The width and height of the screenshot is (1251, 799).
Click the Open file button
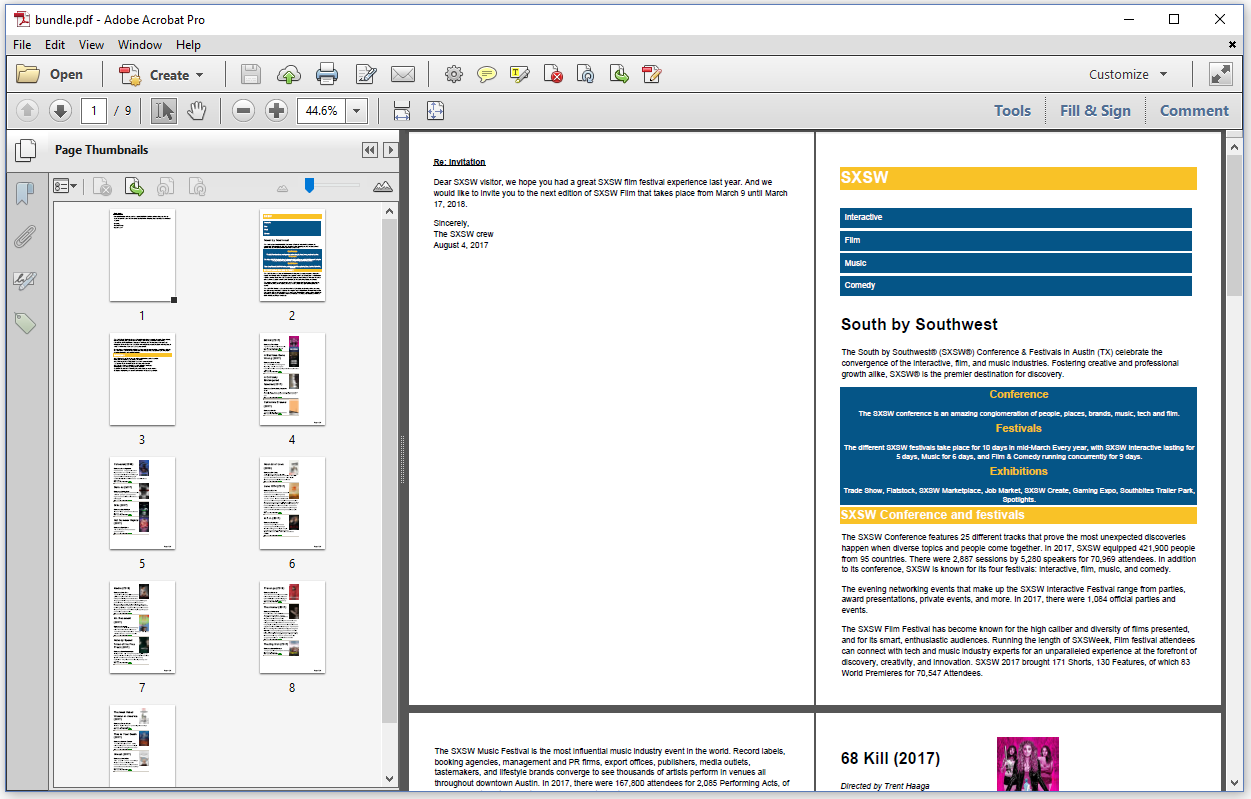tap(51, 75)
